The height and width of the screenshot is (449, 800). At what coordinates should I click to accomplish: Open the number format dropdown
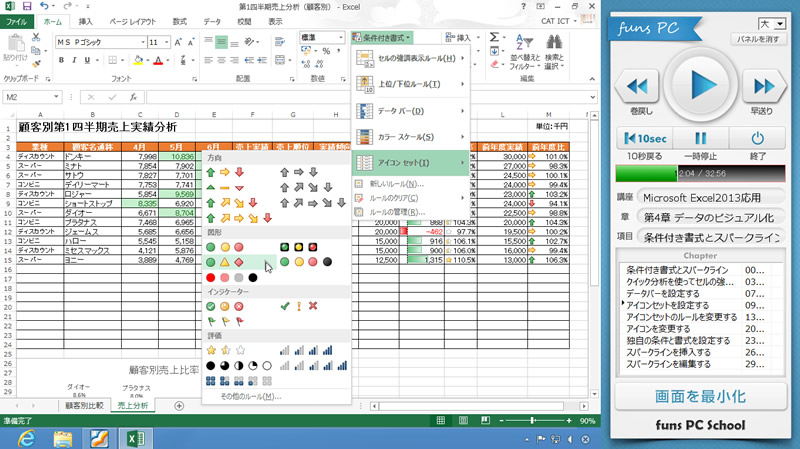pyautogui.click(x=340, y=37)
